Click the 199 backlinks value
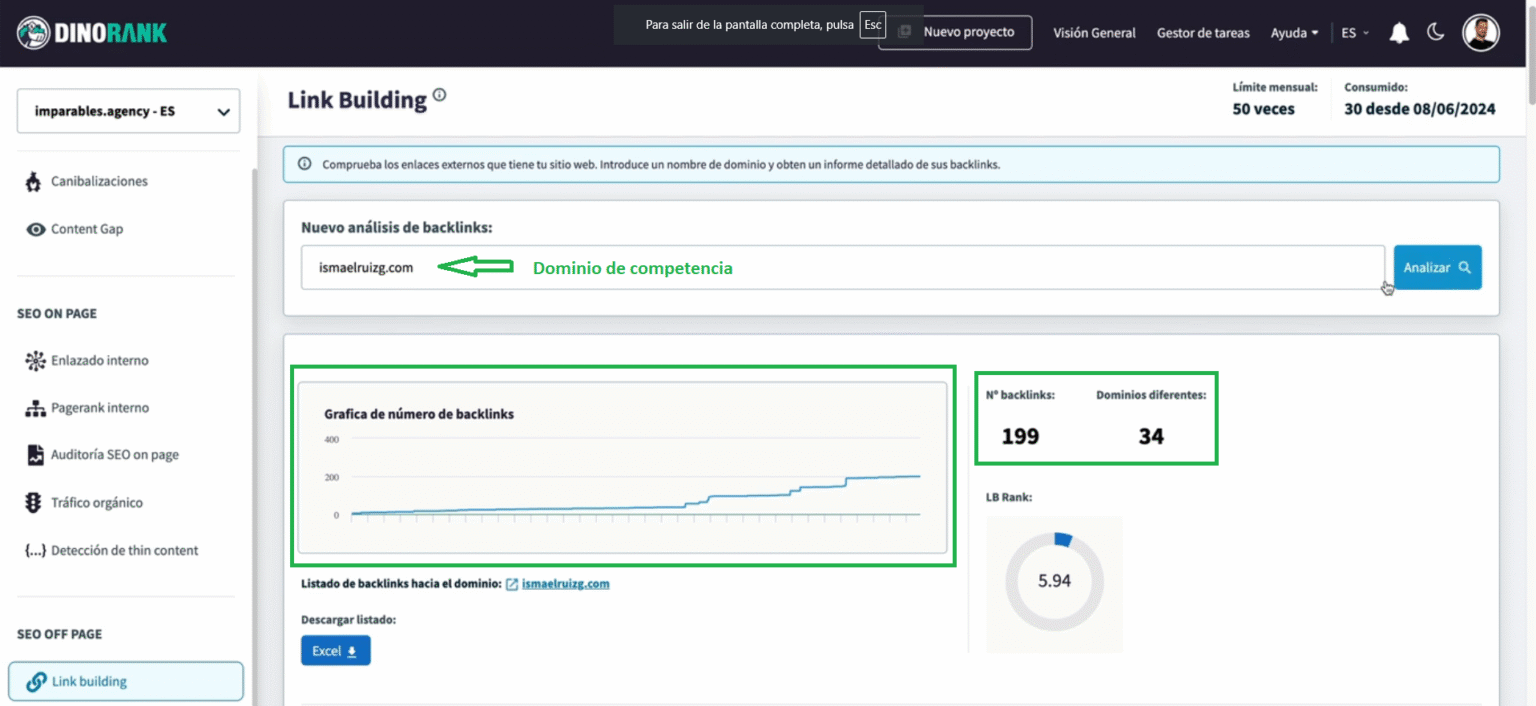The height and width of the screenshot is (706, 1536). point(1020,437)
